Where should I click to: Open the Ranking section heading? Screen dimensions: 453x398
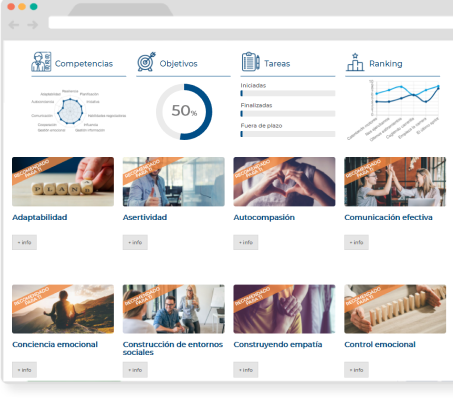coord(386,64)
